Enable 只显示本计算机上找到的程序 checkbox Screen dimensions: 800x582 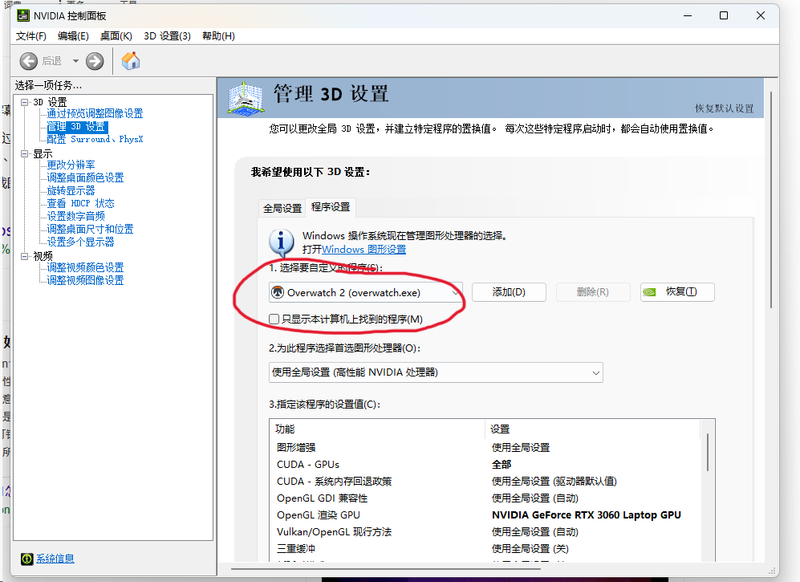pos(275,319)
